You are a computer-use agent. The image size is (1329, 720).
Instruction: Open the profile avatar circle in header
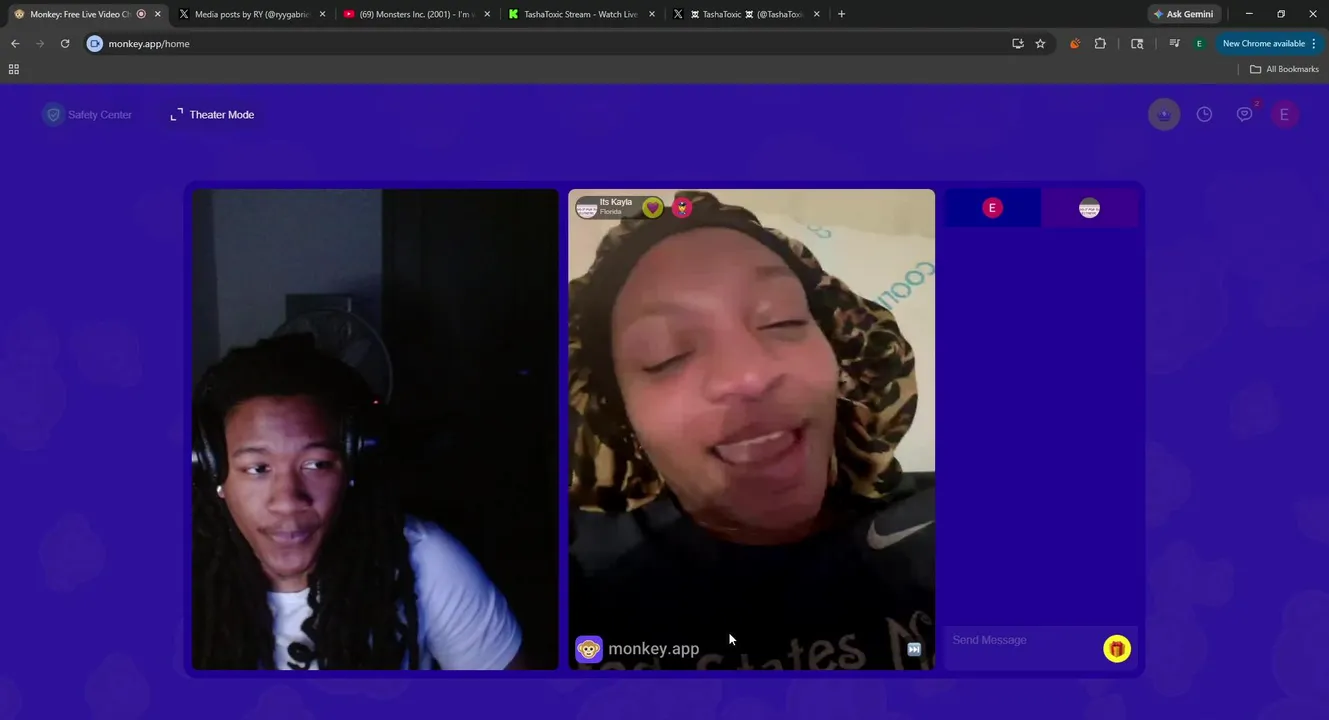click(1164, 115)
